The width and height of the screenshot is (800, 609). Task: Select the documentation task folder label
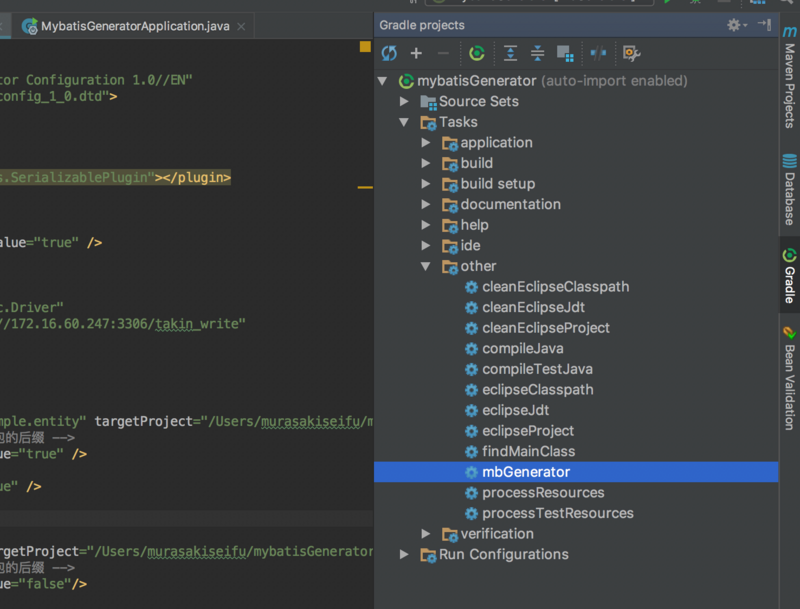click(510, 204)
